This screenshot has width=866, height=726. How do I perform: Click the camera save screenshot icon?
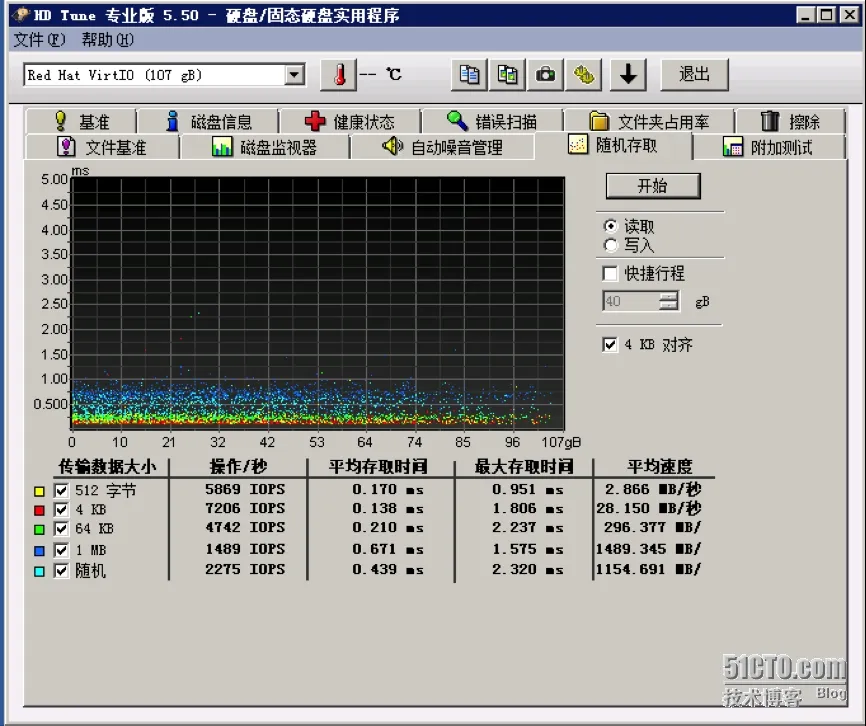tap(545, 75)
